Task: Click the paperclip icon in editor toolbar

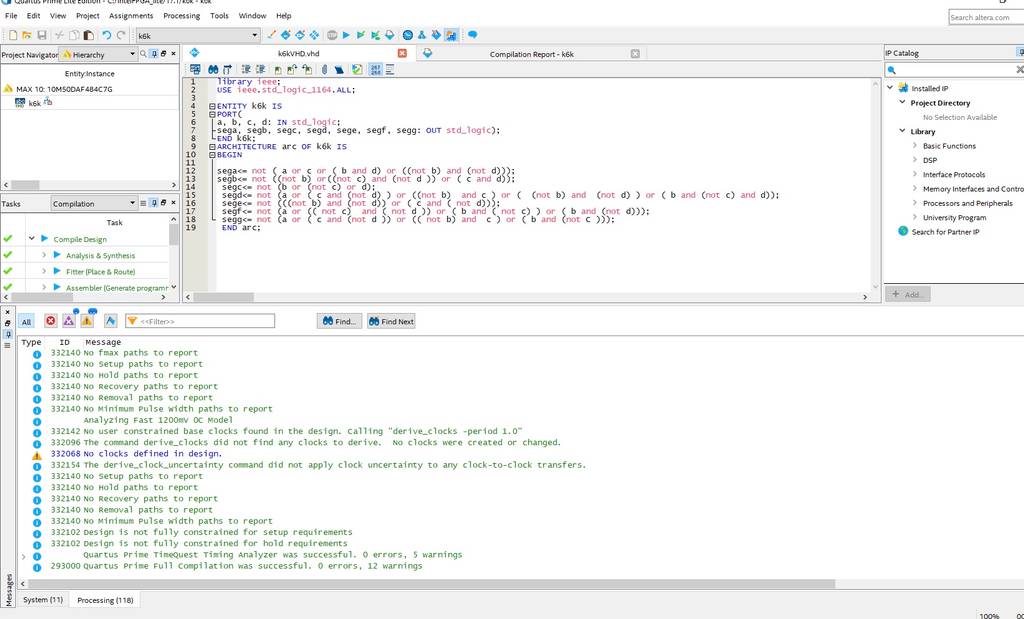Action: tap(324, 69)
